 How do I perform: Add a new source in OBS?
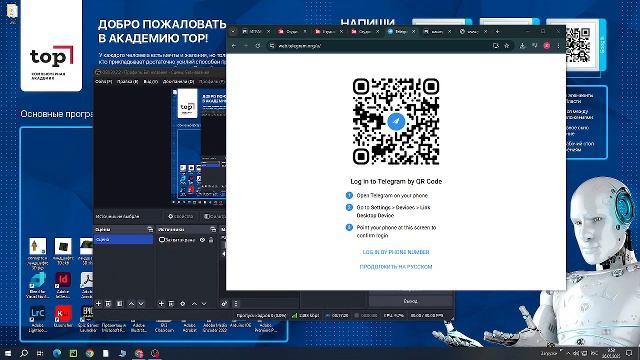pos(161,304)
